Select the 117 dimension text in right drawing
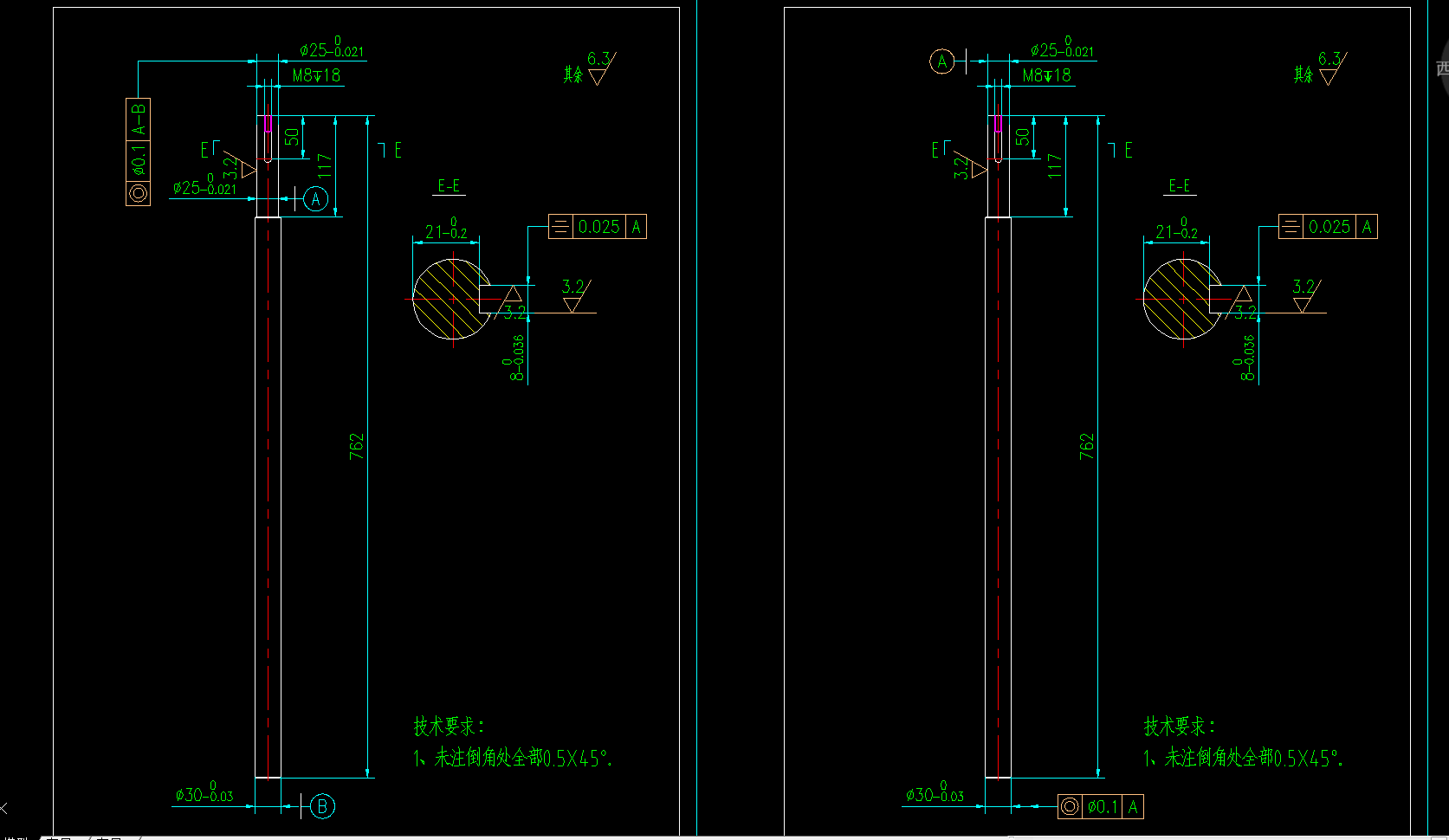 tap(1055, 165)
